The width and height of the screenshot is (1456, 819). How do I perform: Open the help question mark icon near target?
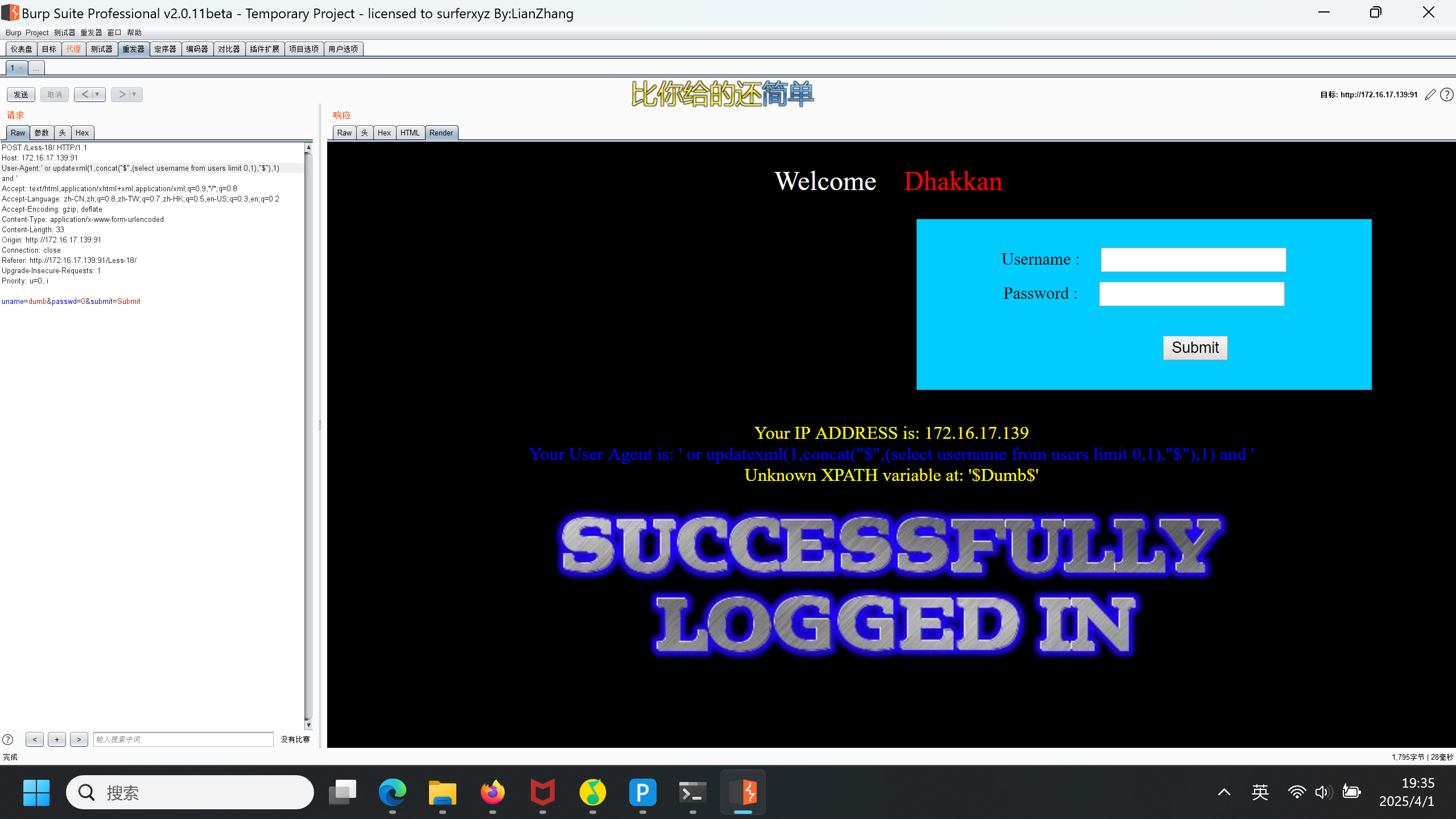click(1447, 94)
